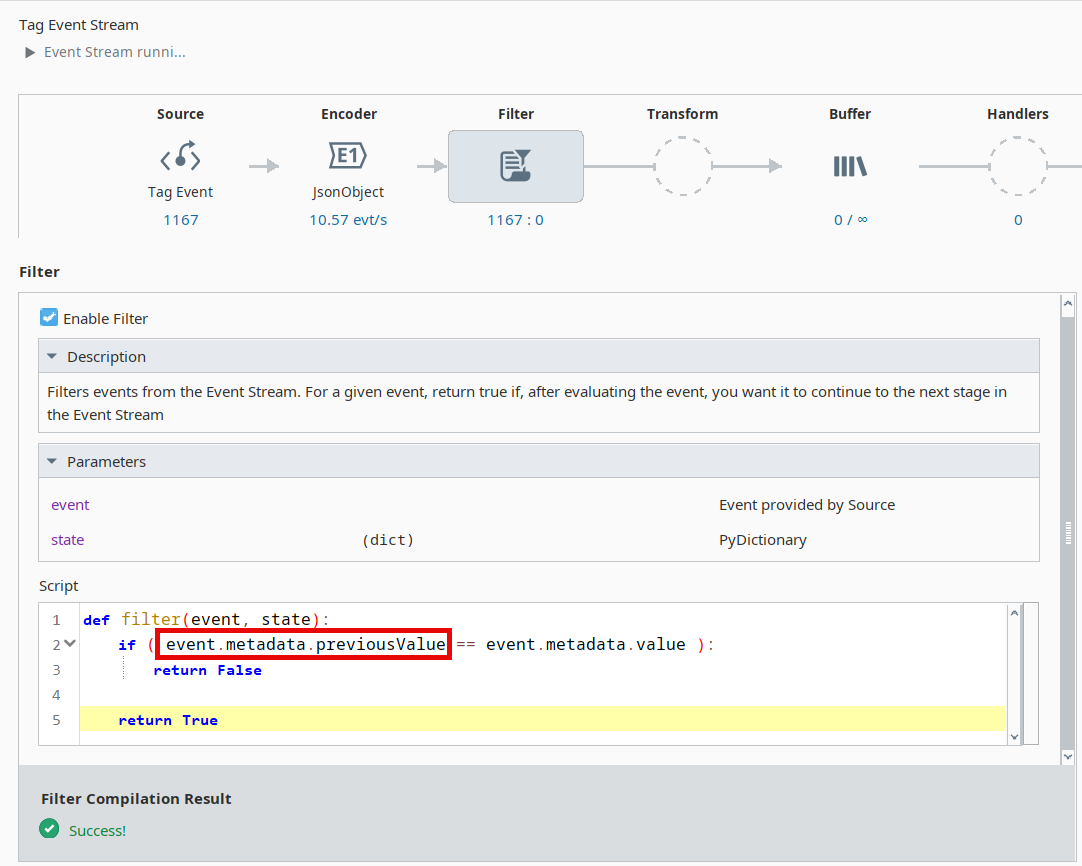This screenshot has width=1082, height=866.
Task: Expand the Event Stream running status triangle
Action: (30, 52)
